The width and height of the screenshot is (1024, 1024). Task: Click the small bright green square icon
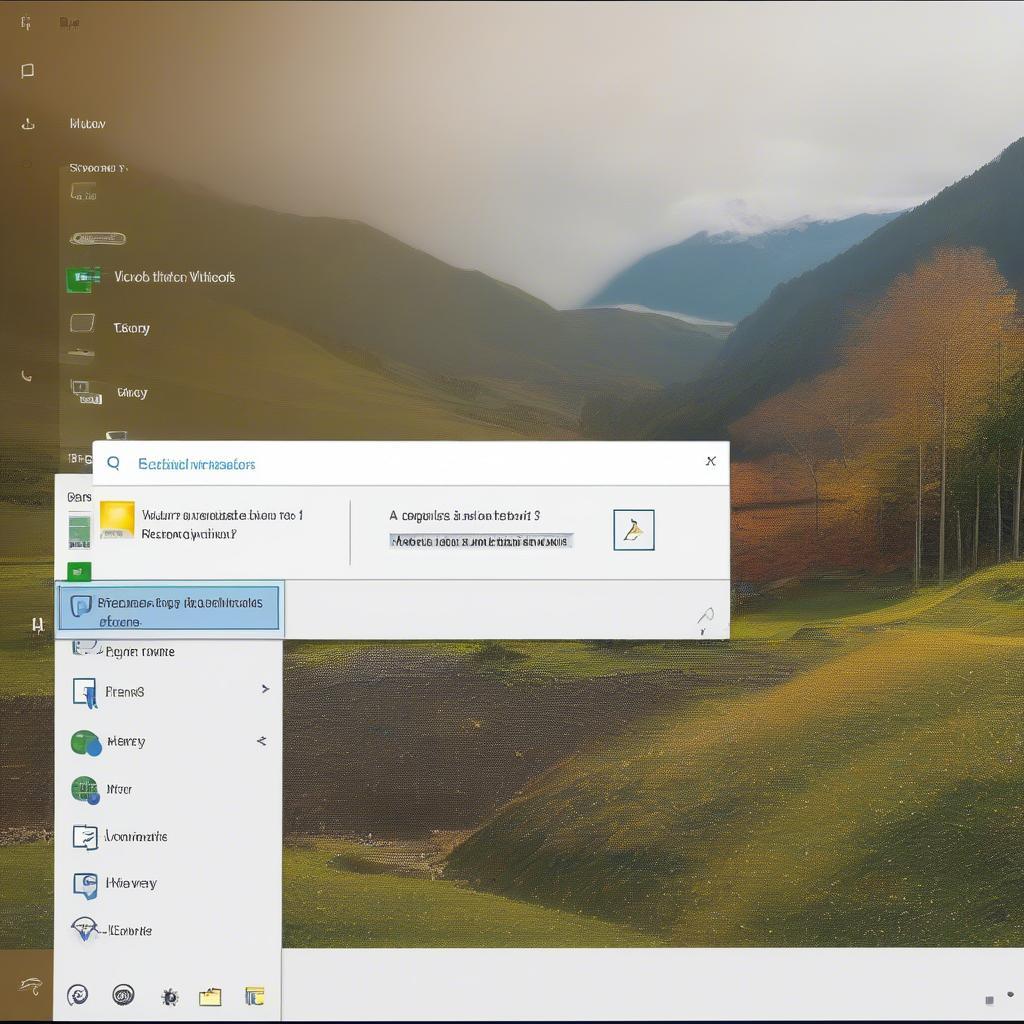79,572
